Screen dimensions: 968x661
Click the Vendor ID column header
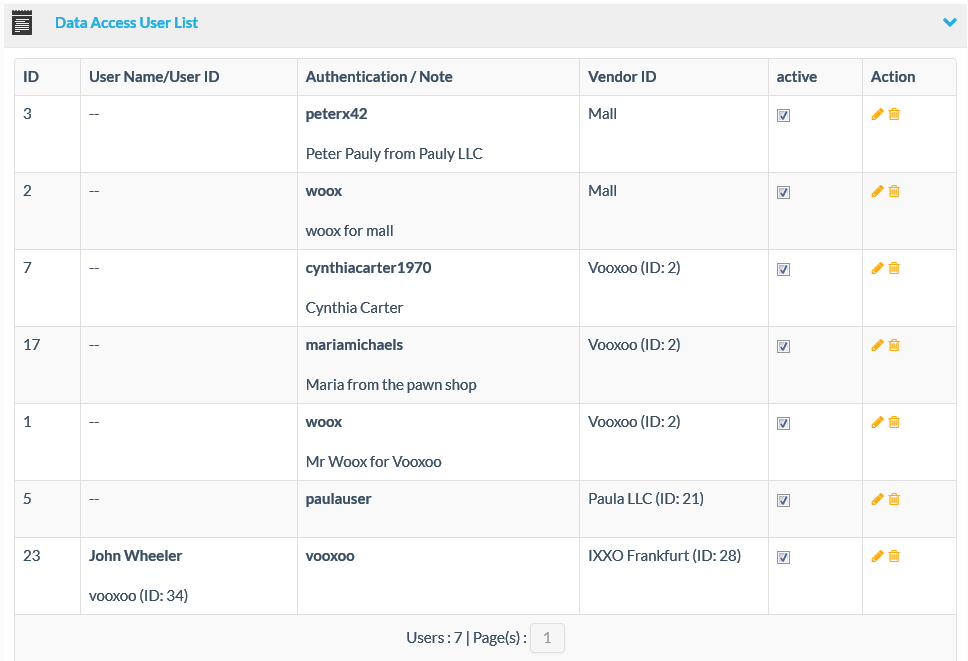coord(622,77)
